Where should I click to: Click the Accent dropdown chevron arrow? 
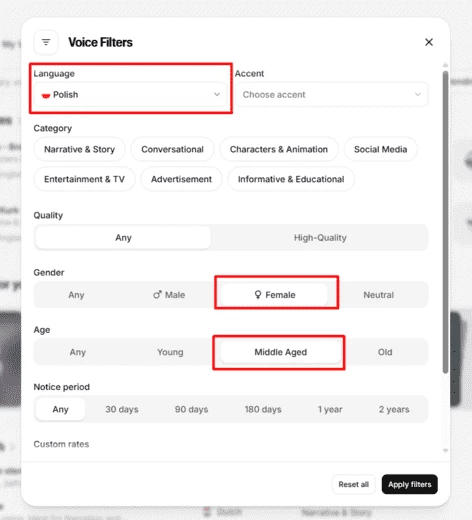click(418, 94)
